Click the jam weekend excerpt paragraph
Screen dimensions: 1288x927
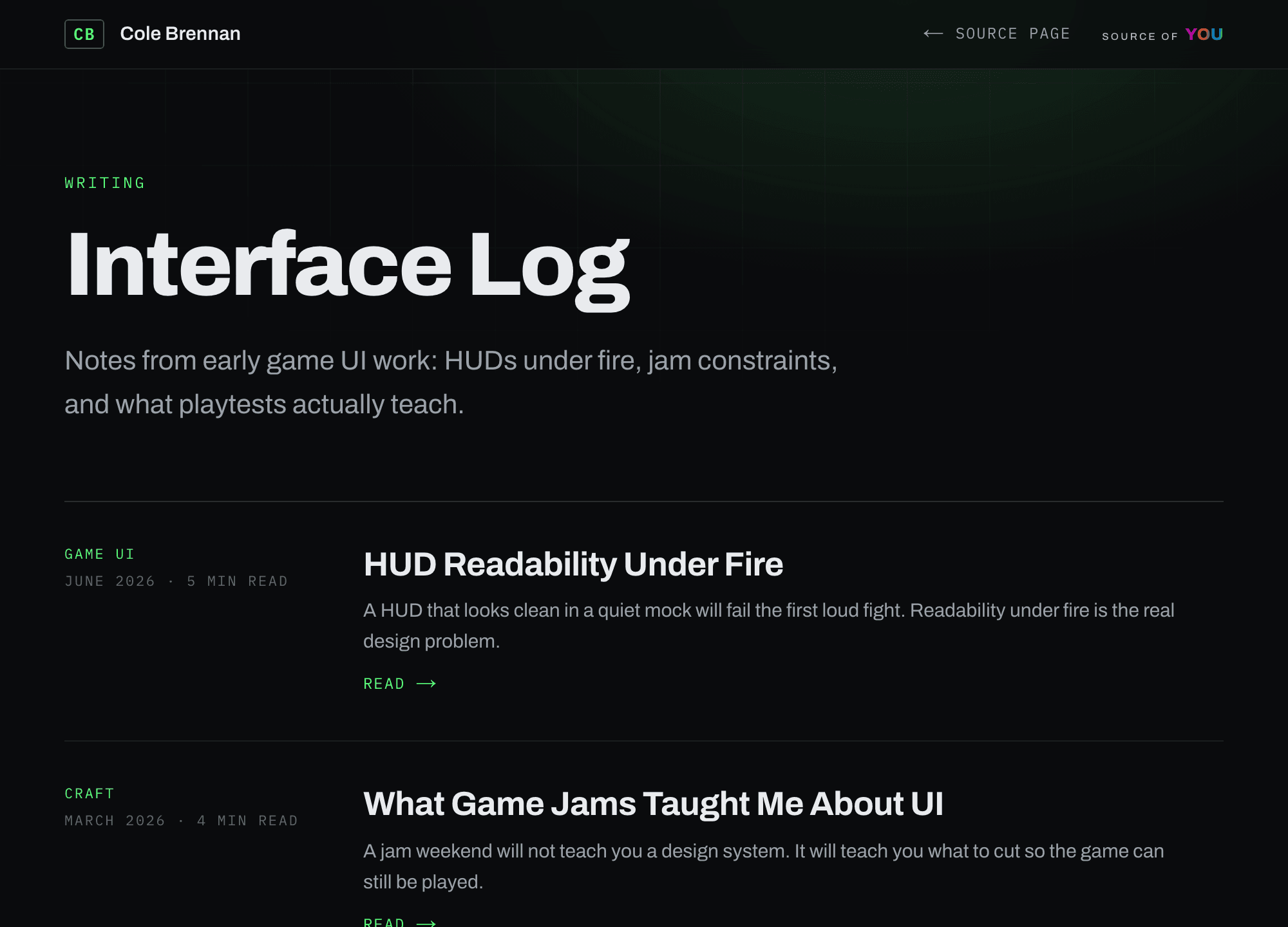pyautogui.click(x=764, y=866)
